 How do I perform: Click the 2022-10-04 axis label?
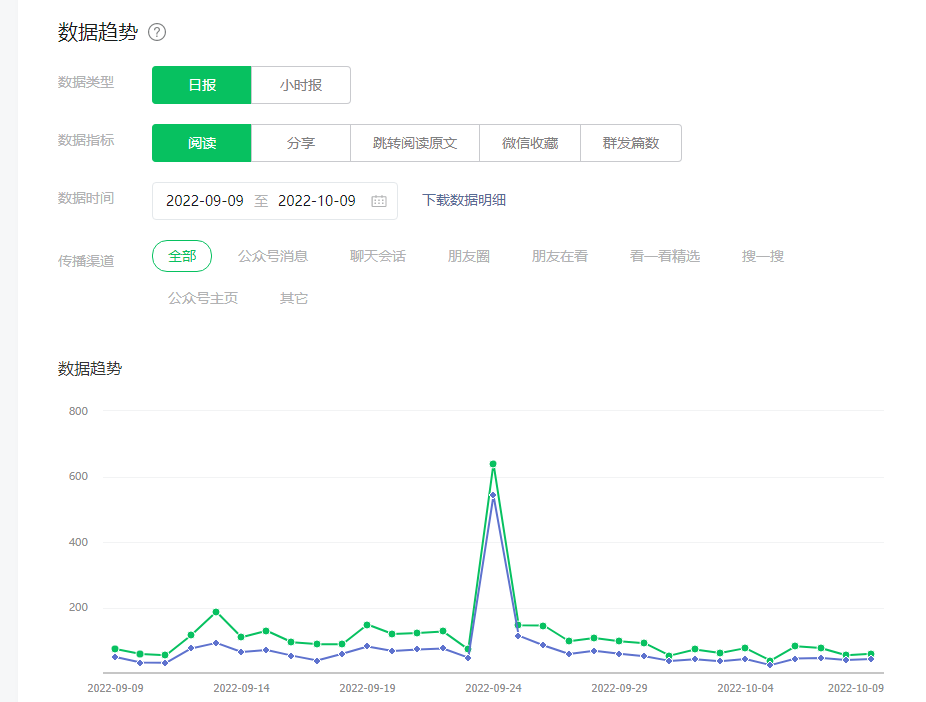[x=745, y=688]
